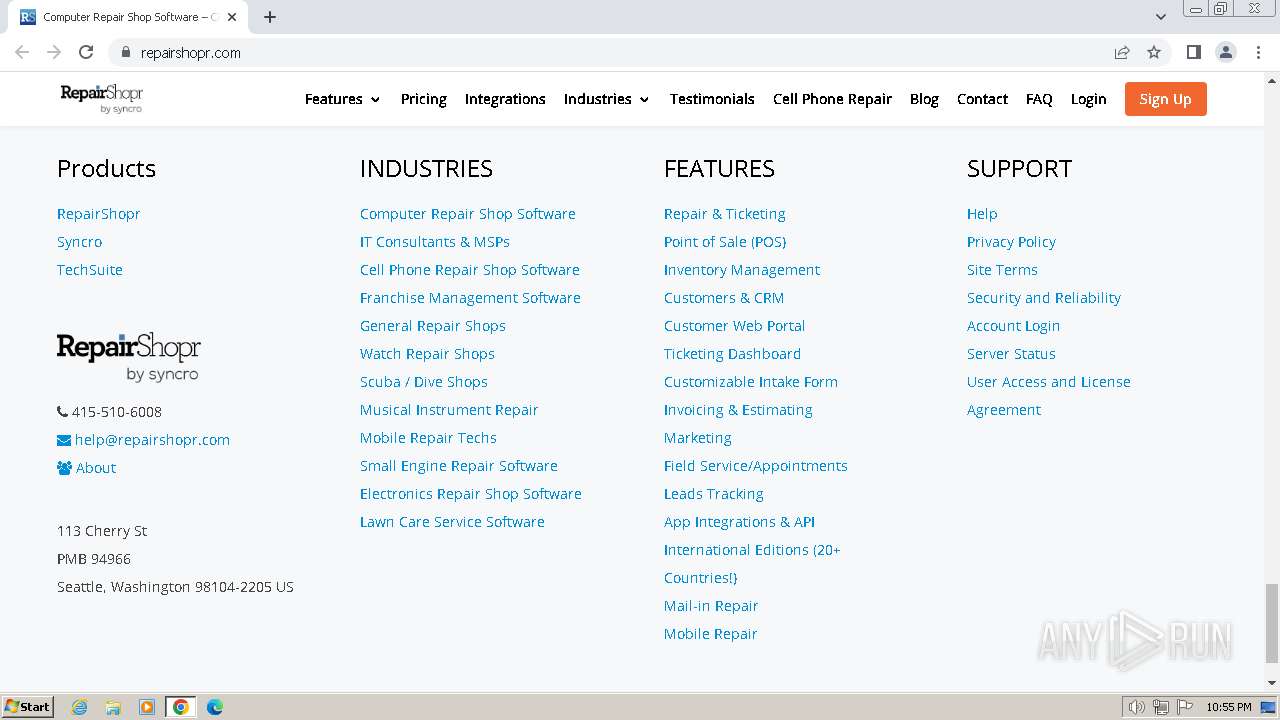Open media player icon in taskbar
This screenshot has width=1280, height=720.
tap(147, 706)
